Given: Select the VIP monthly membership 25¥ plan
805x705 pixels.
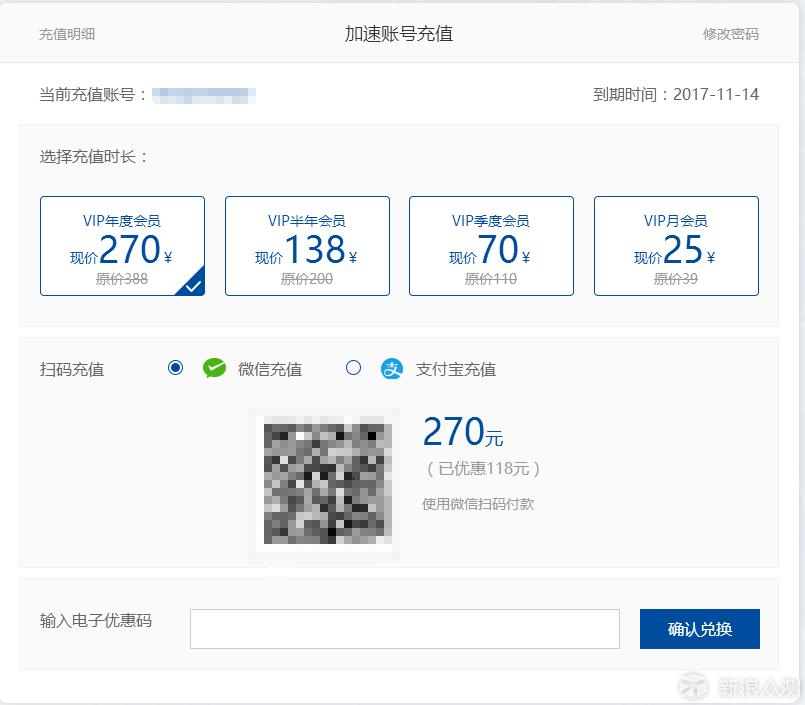Looking at the screenshot, I should [x=676, y=245].
